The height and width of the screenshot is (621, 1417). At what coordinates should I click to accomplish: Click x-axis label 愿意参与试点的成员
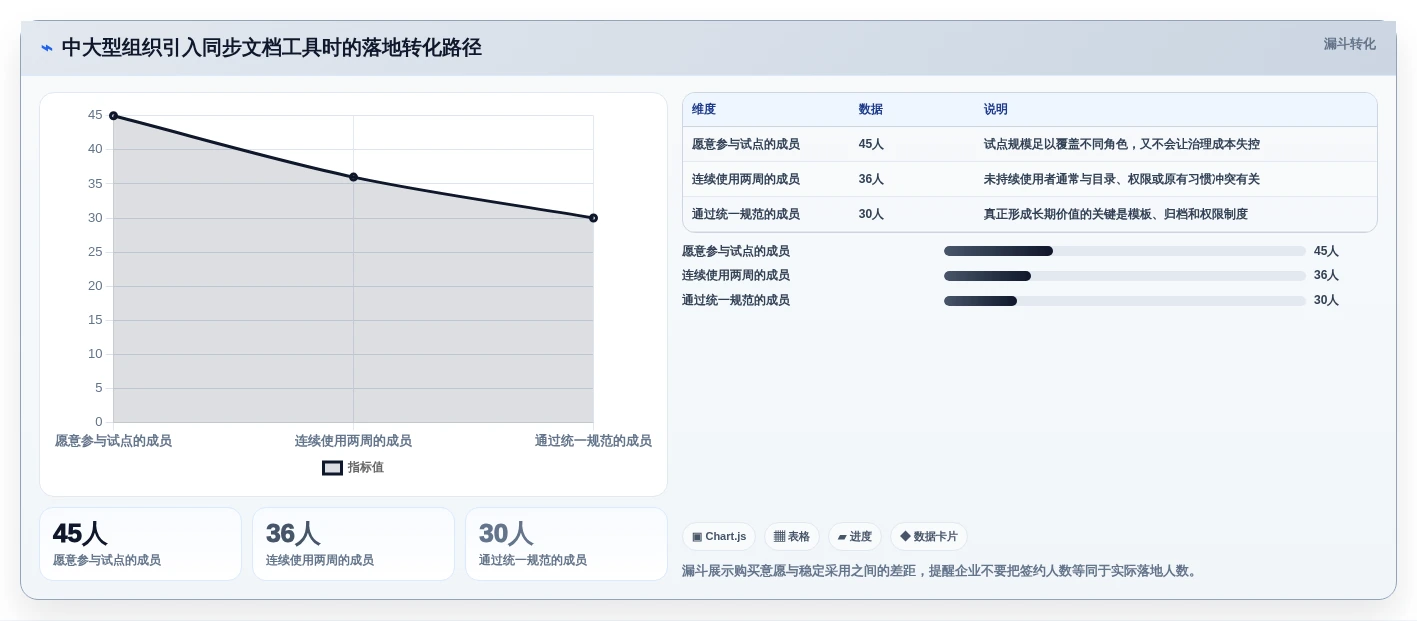click(113, 441)
